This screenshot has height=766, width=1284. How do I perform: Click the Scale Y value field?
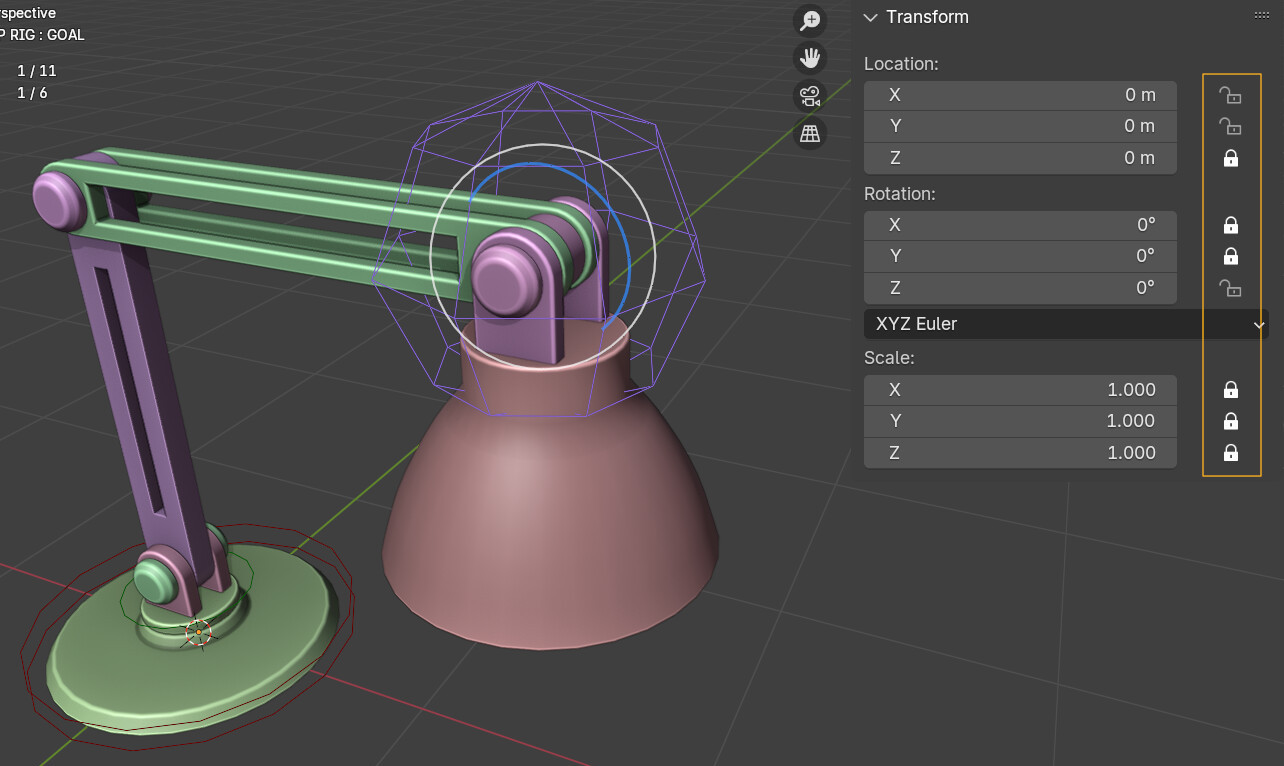[1020, 421]
